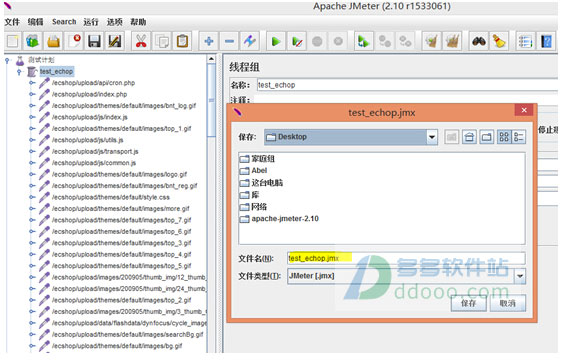This screenshot has height=361, width=563.
Task: Expand the /ecshop/upload/js/transport.js node
Action: pyautogui.click(x=32, y=152)
